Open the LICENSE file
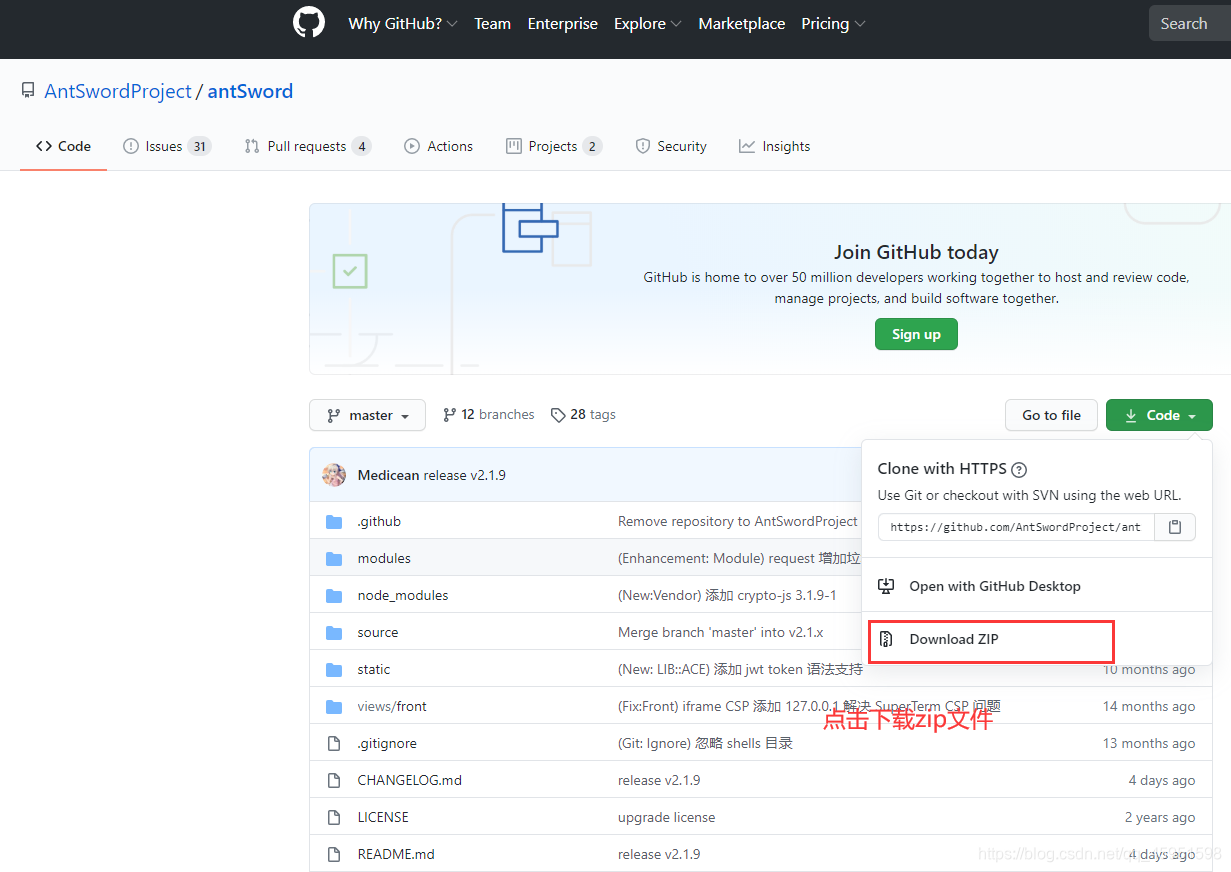Image resolution: width=1231 pixels, height=872 pixels. (383, 817)
